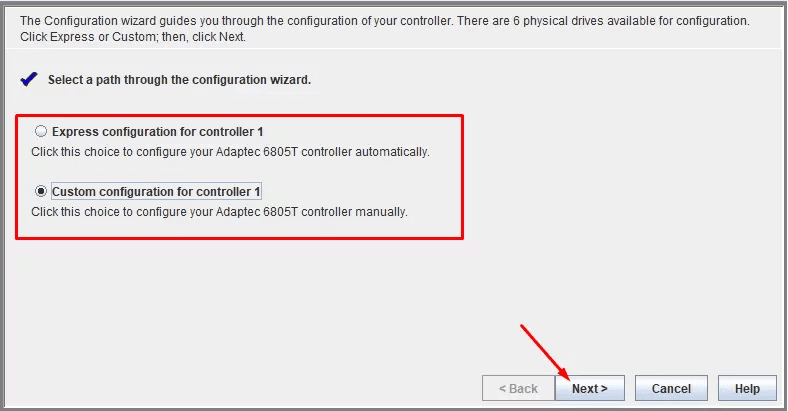Click the "configure manually" description text
Viewport: 788px width, 411px height.
(x=219, y=212)
